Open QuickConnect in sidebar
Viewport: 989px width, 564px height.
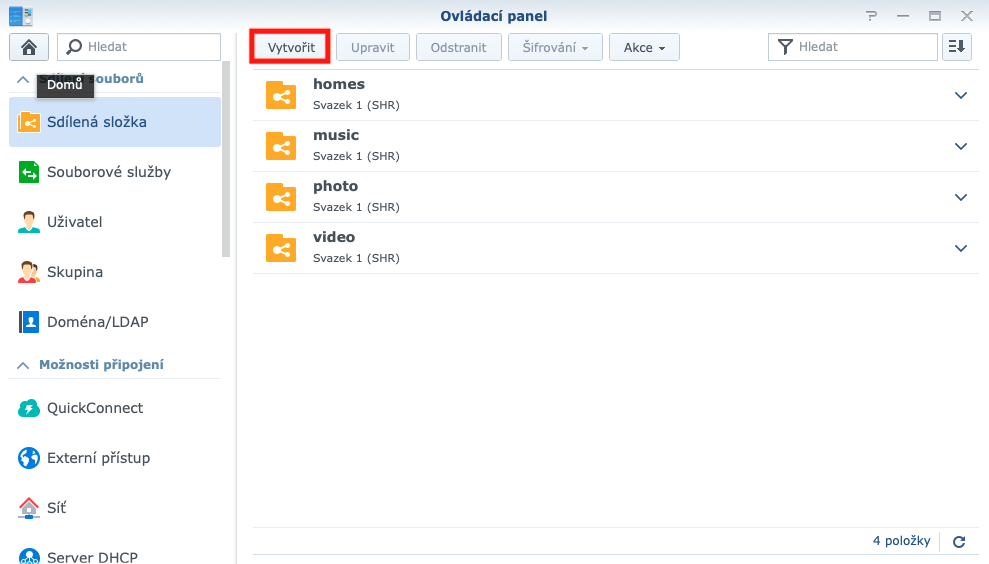click(115, 408)
